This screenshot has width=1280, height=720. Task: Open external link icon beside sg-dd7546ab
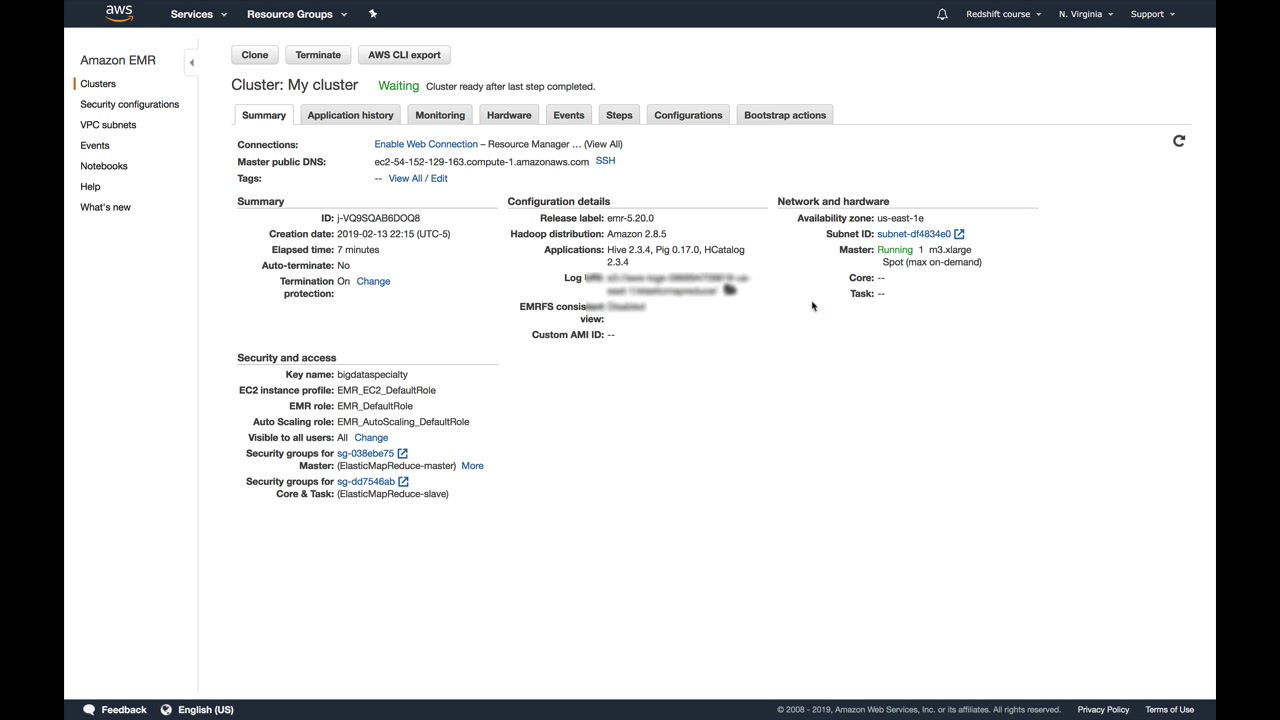click(404, 482)
